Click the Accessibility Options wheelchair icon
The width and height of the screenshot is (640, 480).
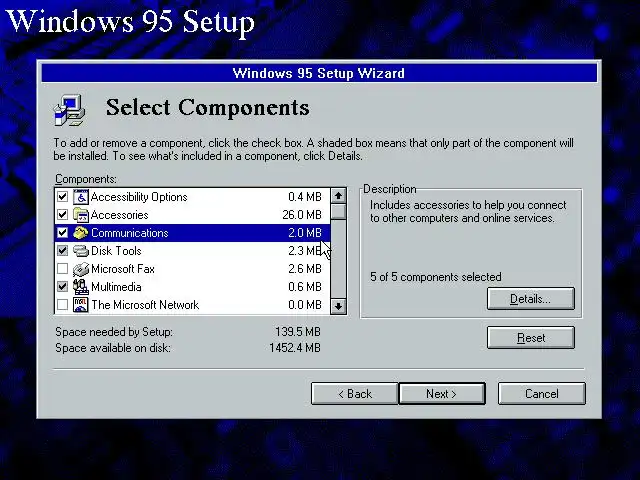(81, 197)
